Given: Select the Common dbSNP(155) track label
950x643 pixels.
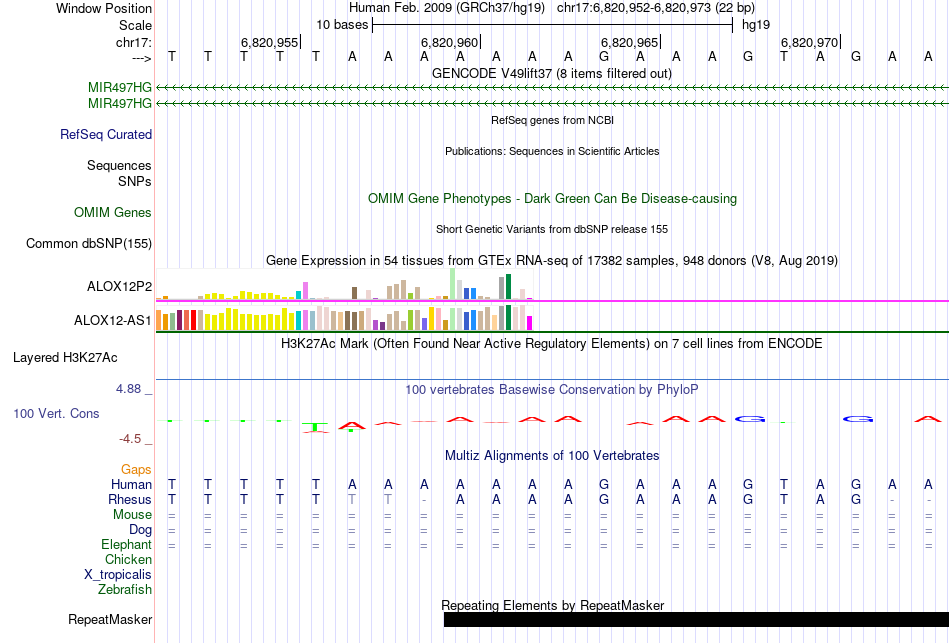Looking at the screenshot, I should tap(89, 244).
